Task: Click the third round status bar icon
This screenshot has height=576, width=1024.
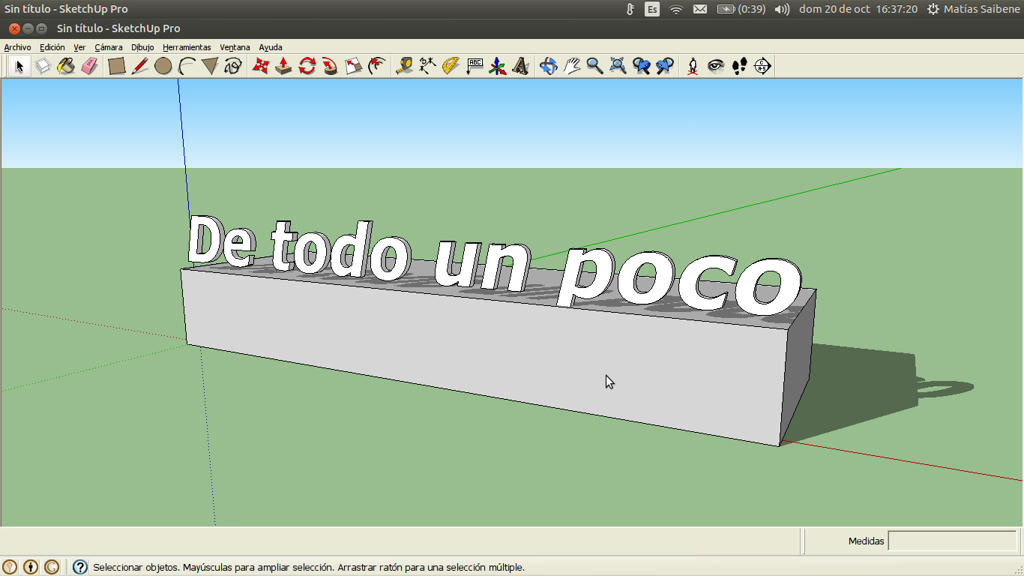Action: tap(52, 567)
